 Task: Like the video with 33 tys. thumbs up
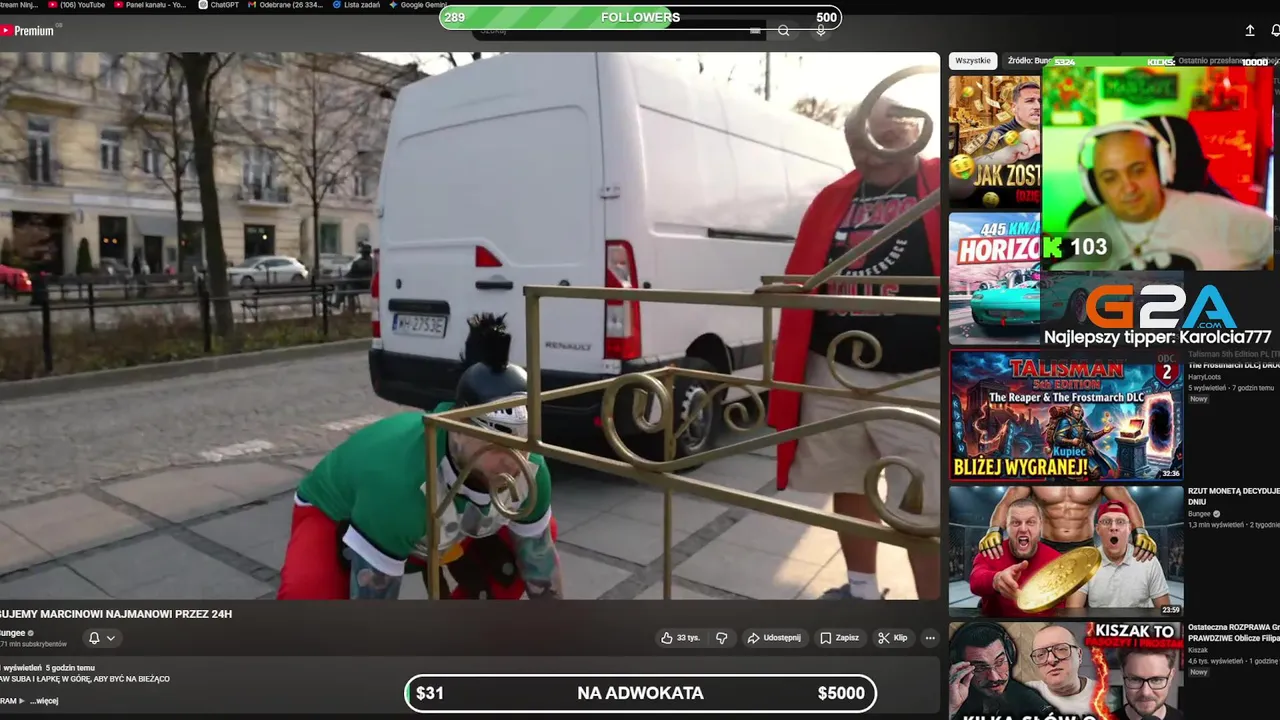click(680, 638)
